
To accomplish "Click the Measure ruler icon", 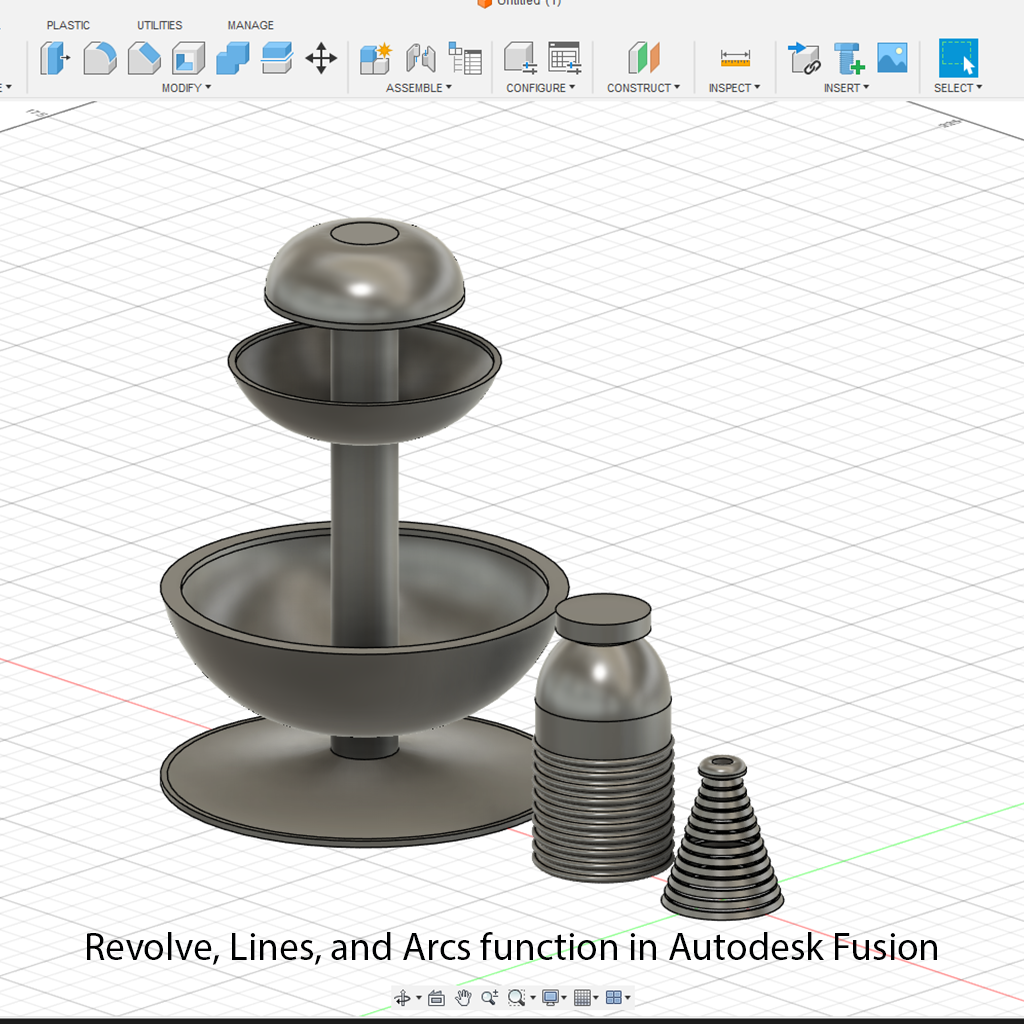I will pyautogui.click(x=735, y=59).
